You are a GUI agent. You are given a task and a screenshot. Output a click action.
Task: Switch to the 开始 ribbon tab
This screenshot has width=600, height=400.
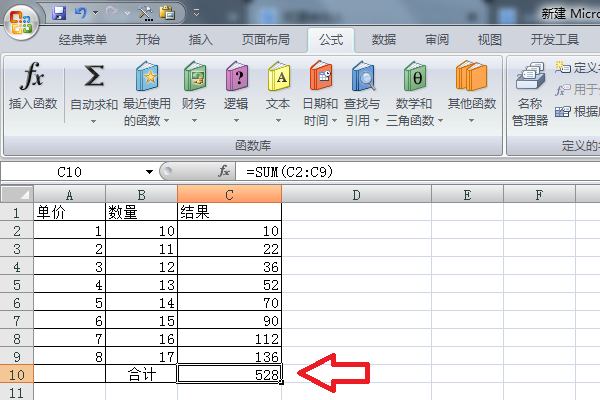coord(147,40)
